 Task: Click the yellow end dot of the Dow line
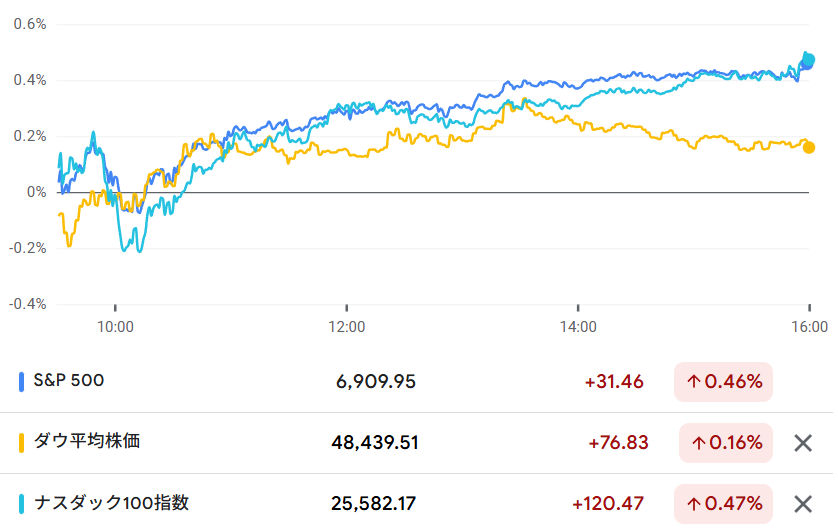click(808, 148)
